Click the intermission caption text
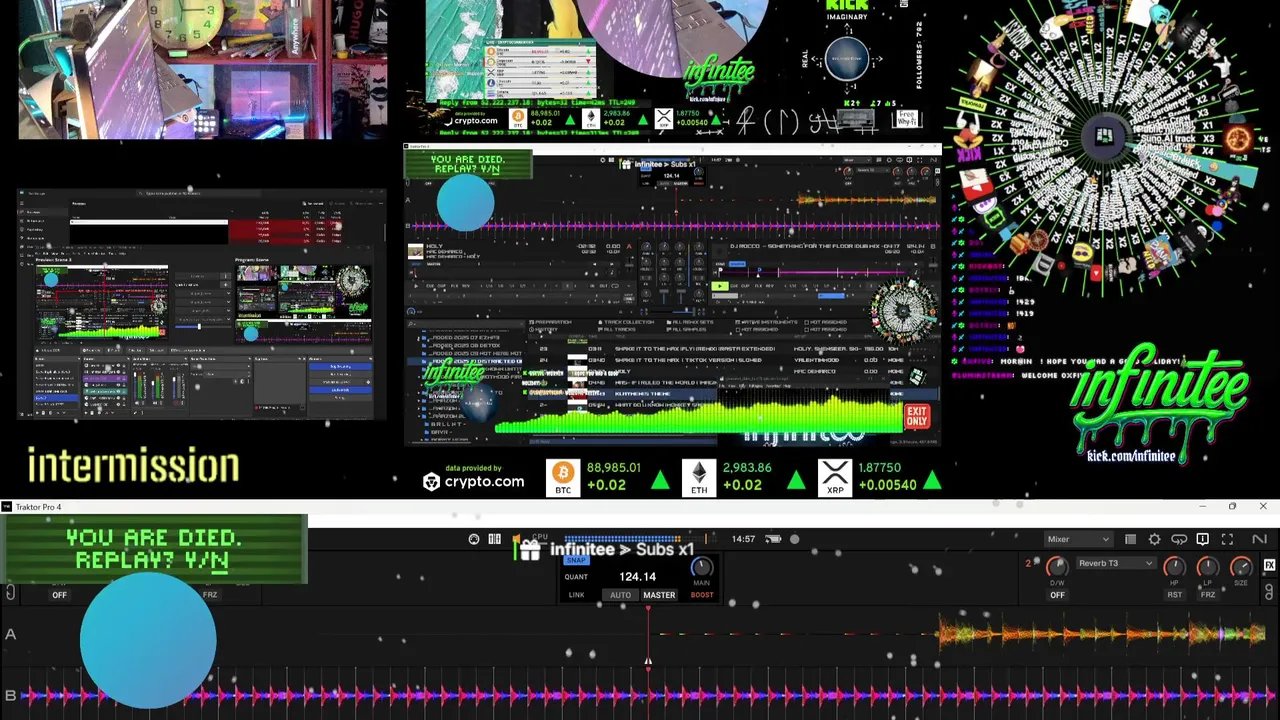The image size is (1280, 720). point(133,466)
